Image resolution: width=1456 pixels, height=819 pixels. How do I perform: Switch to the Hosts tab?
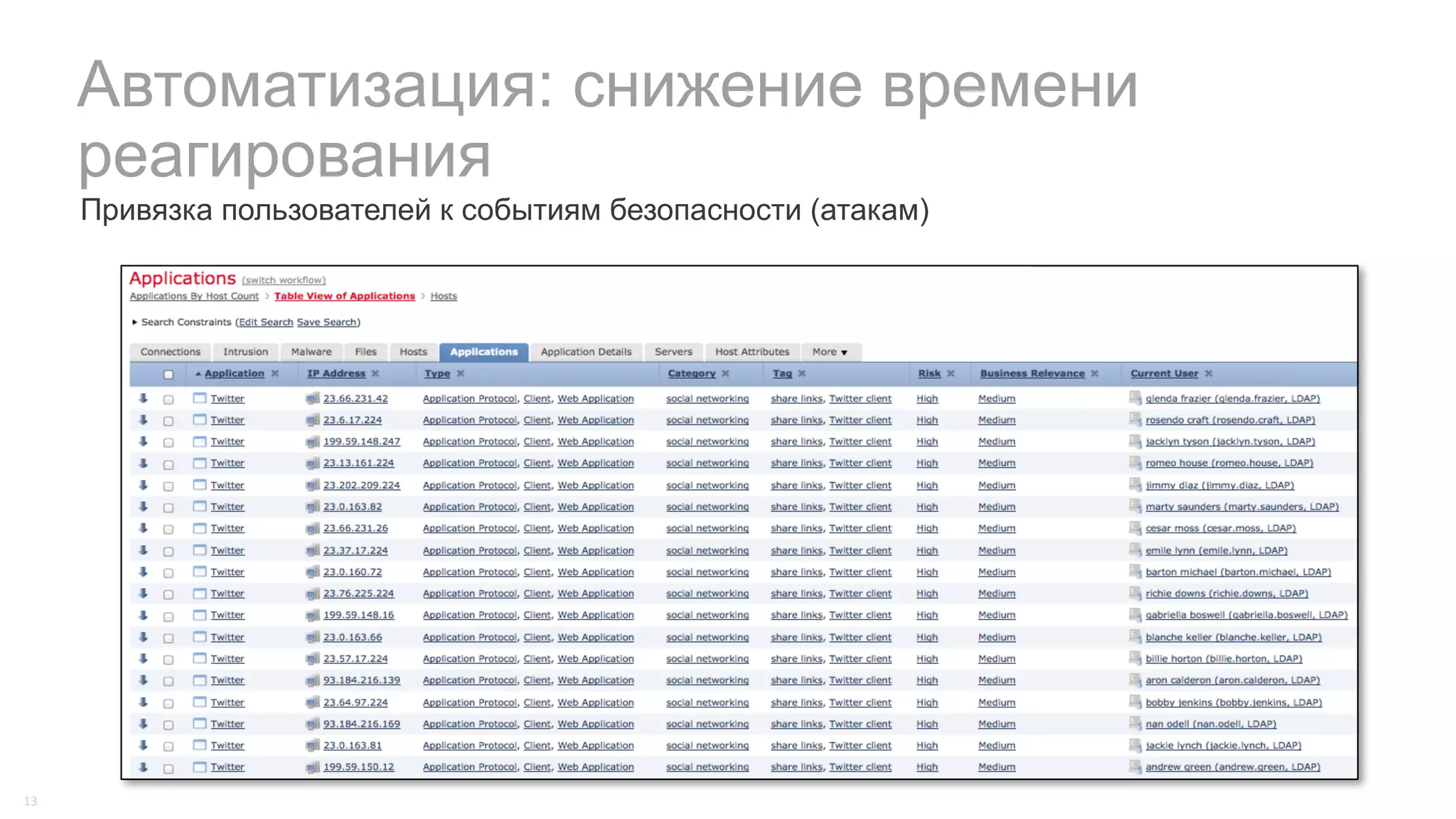click(414, 352)
